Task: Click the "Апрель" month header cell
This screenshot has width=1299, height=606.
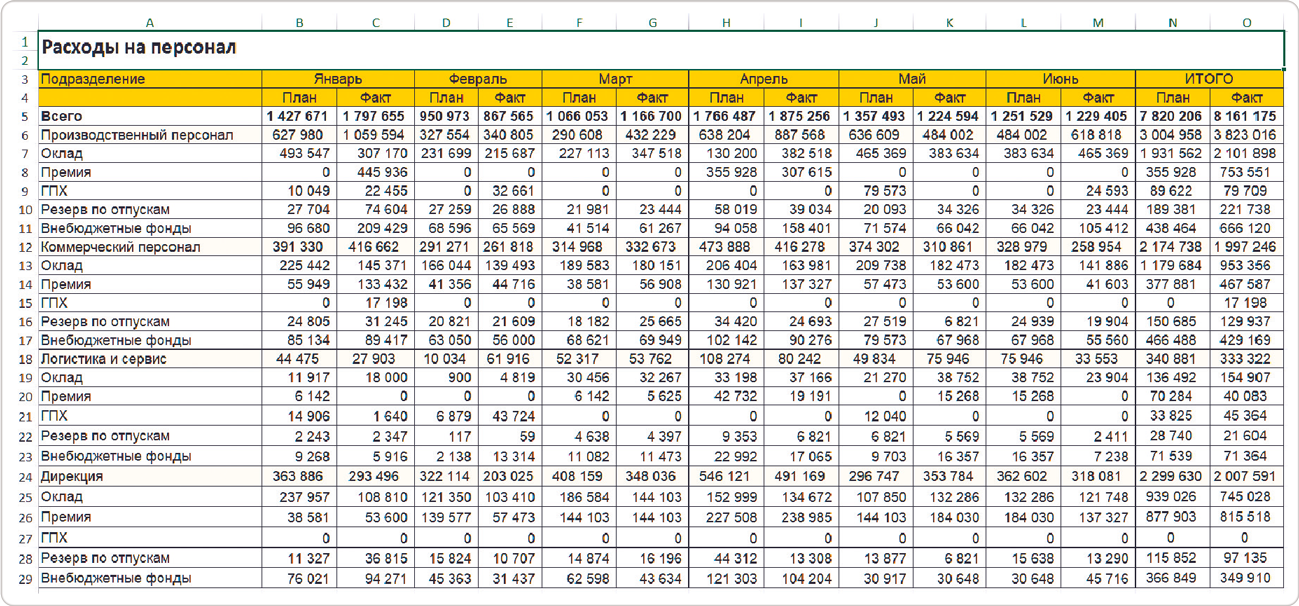Action: coord(764,79)
